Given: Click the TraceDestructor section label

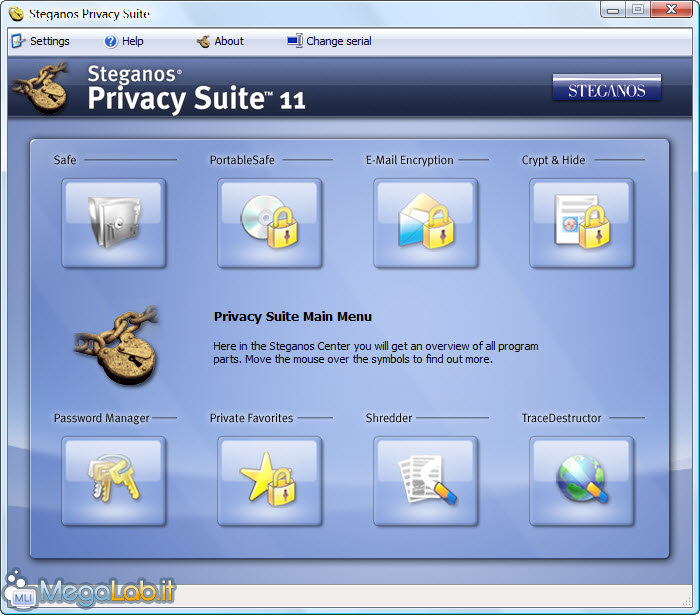Looking at the screenshot, I should (561, 418).
